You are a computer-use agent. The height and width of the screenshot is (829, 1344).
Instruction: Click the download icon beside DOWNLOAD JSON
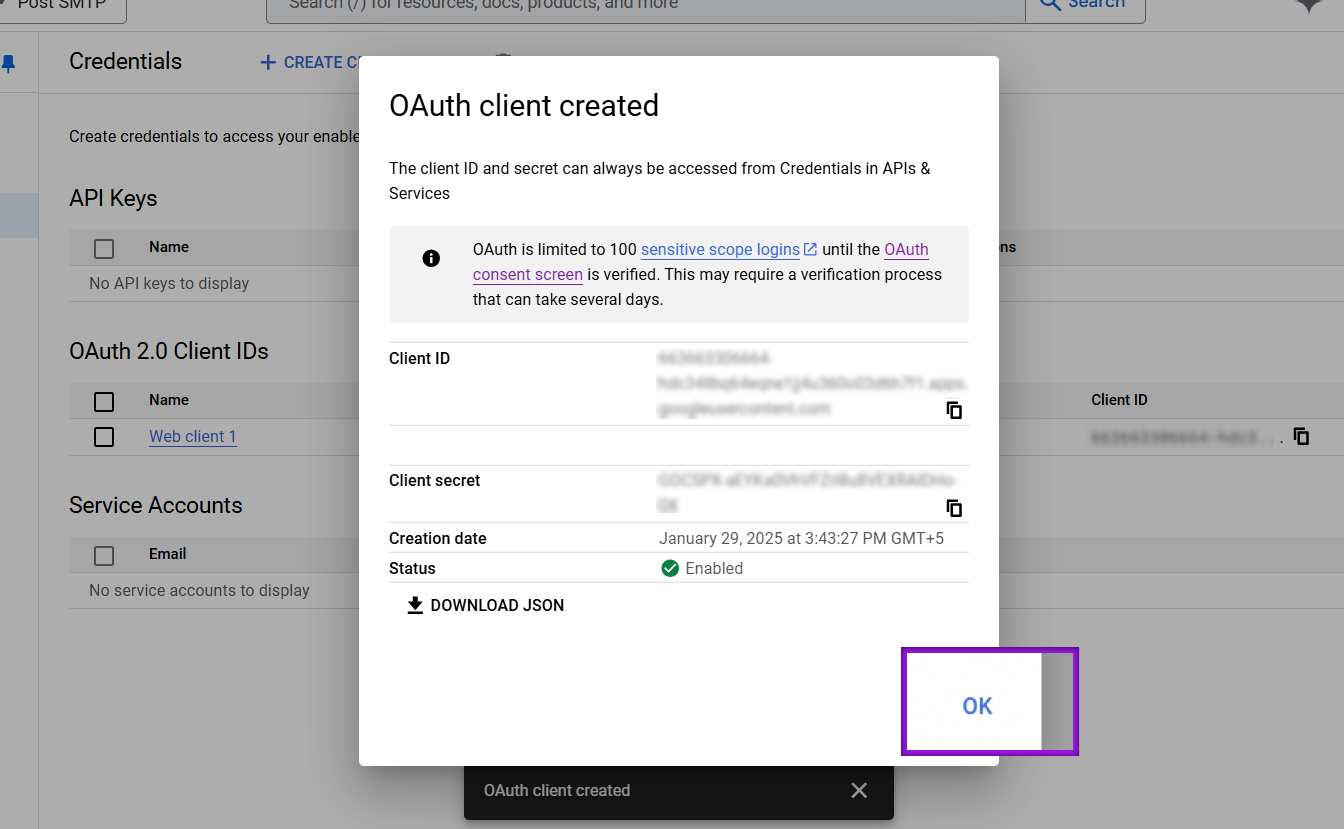415,605
